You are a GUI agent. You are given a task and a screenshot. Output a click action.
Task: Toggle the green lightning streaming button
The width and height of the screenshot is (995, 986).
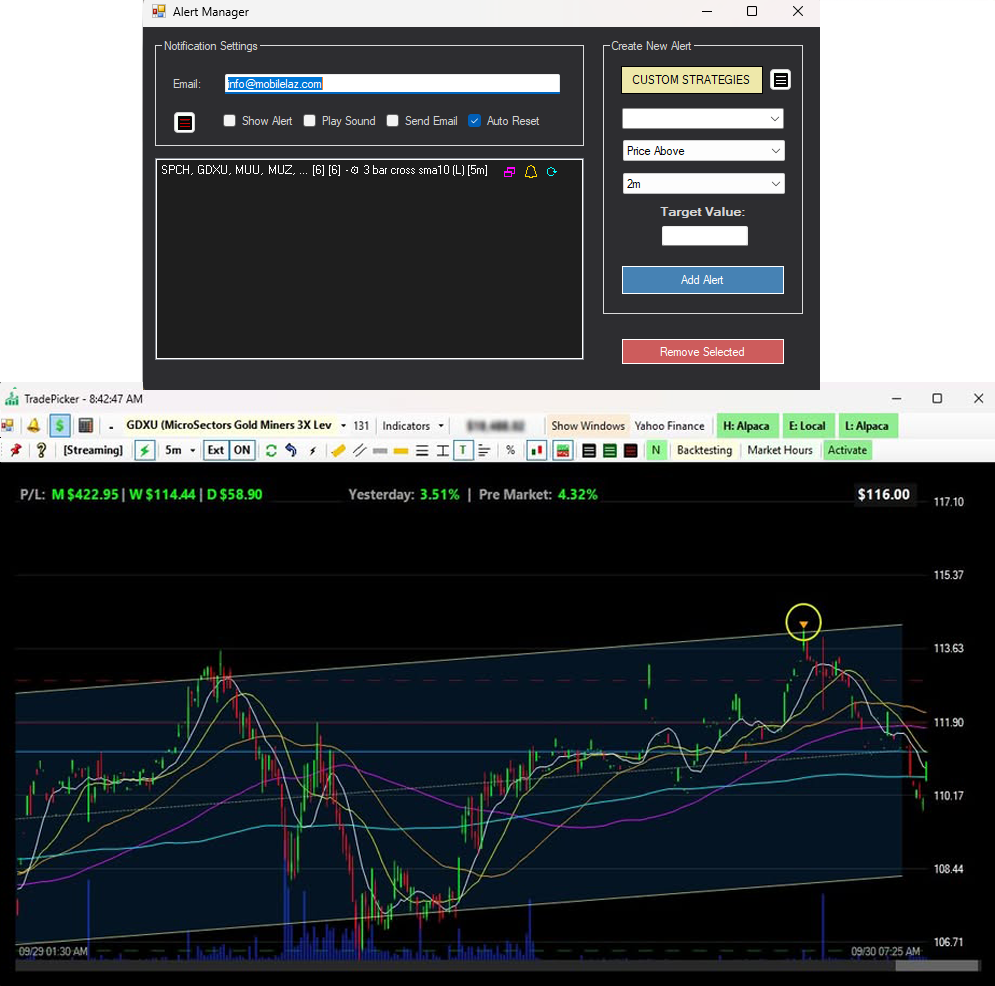pos(145,450)
